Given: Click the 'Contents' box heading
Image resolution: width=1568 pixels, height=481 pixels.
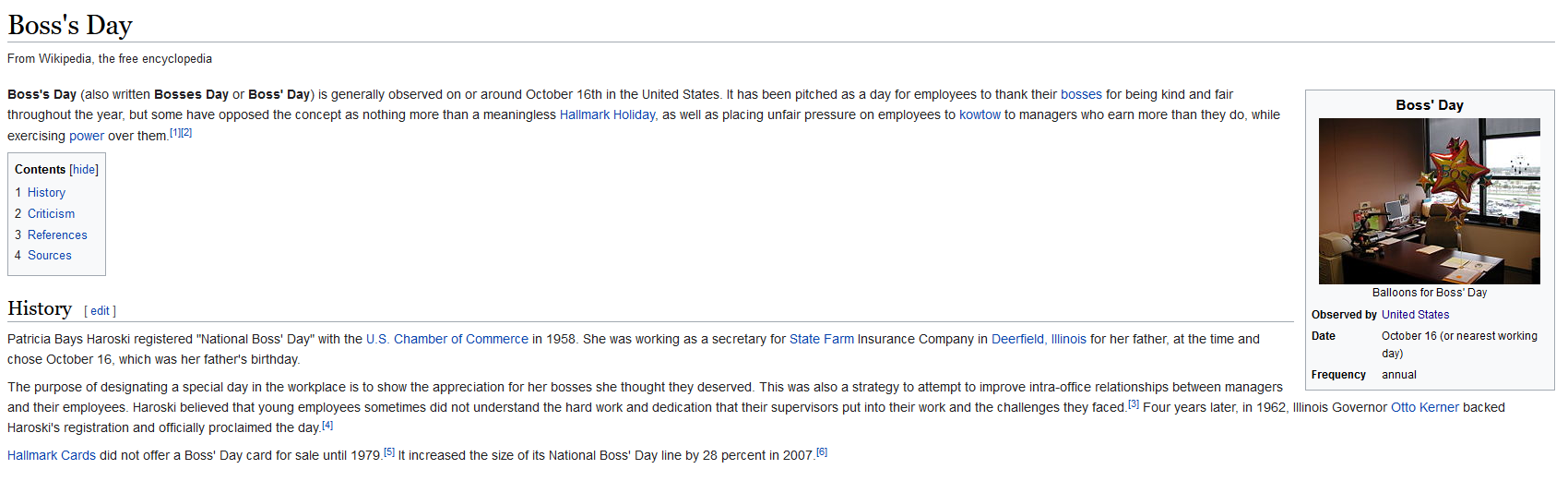Looking at the screenshot, I should pyautogui.click(x=40, y=170).
